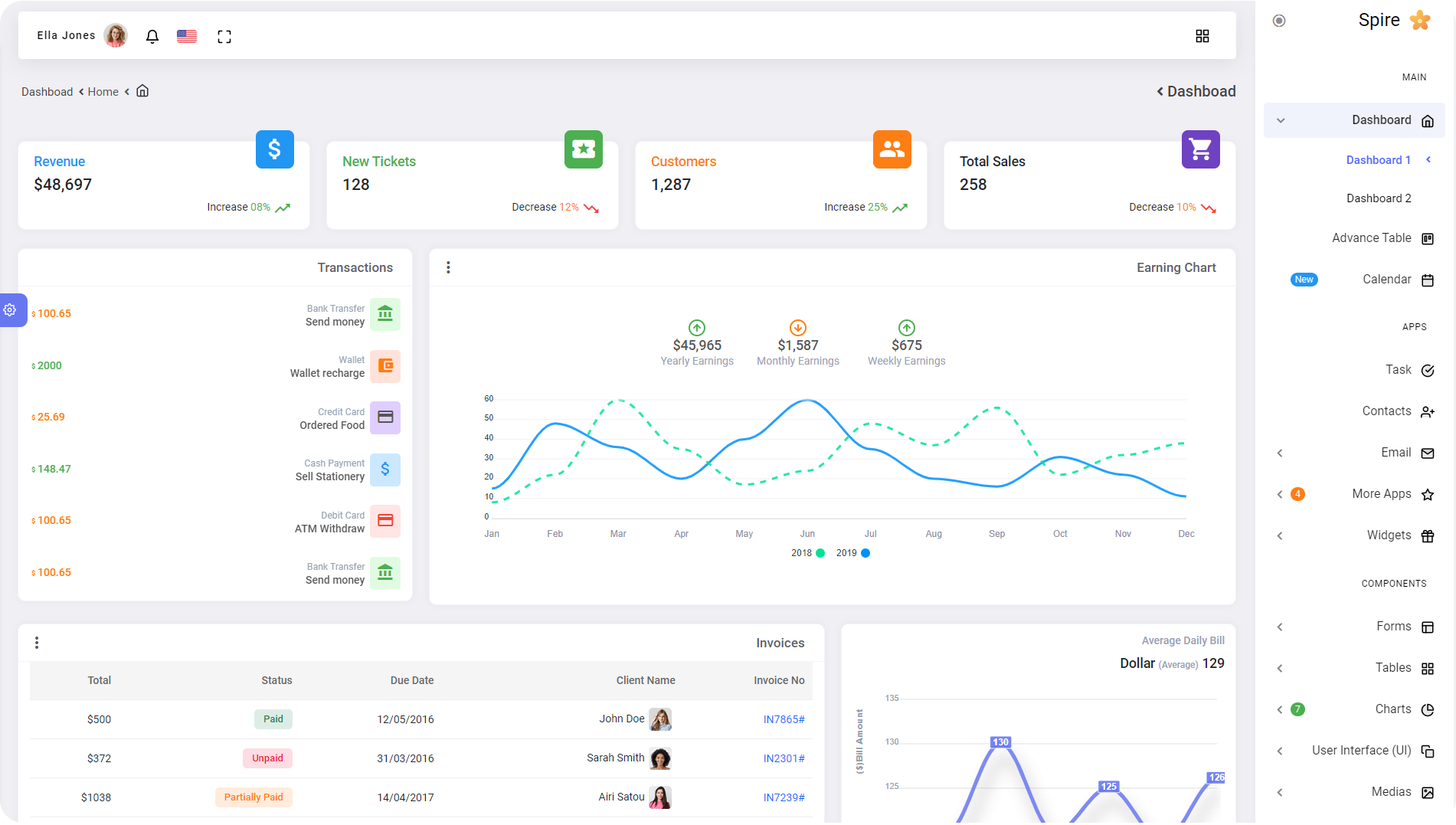This screenshot has height=825, width=1456.
Task: Click the home icon in breadcrumb
Action: 142,91
